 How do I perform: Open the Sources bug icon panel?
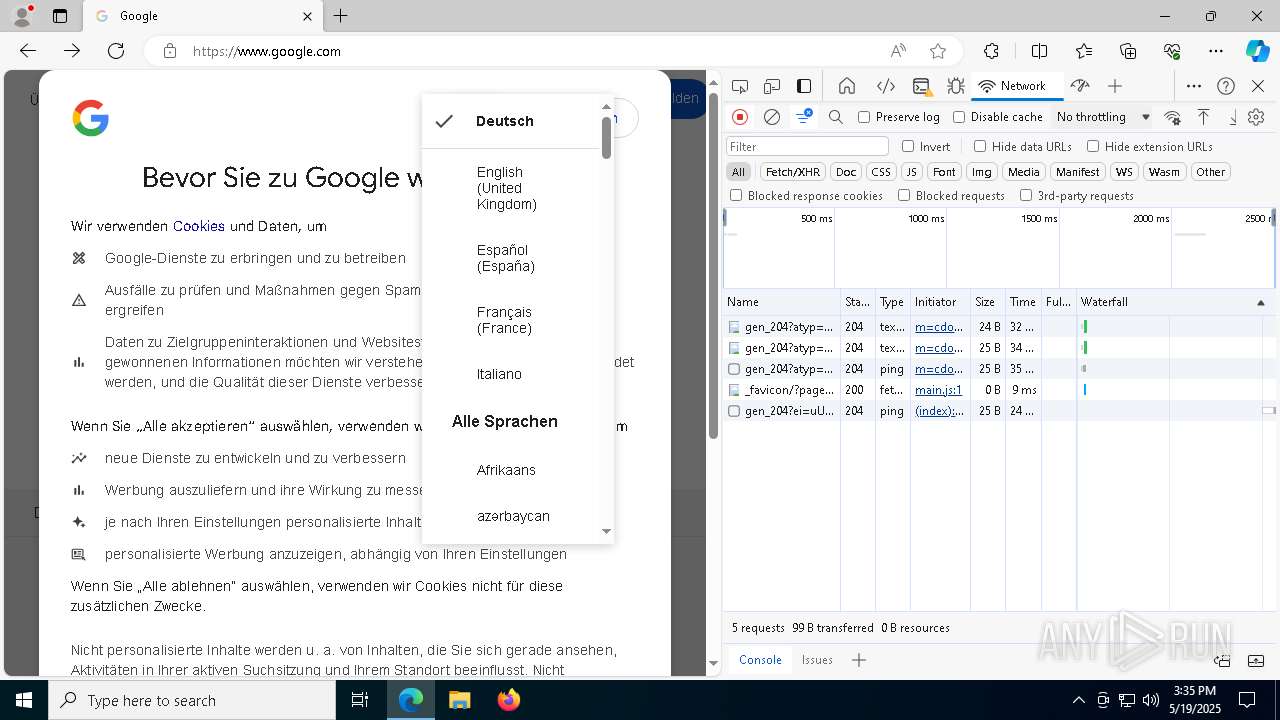tap(955, 86)
